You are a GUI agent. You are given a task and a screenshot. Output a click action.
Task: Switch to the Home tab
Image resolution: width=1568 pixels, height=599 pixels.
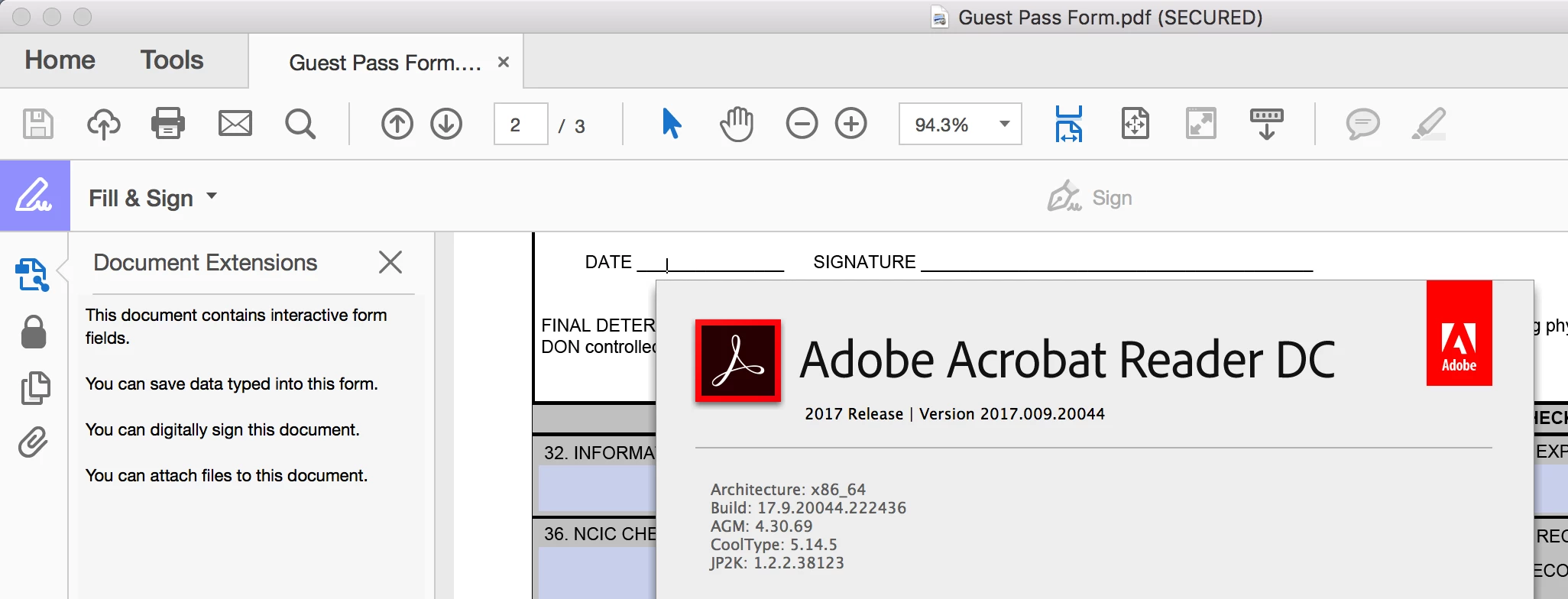tap(60, 60)
